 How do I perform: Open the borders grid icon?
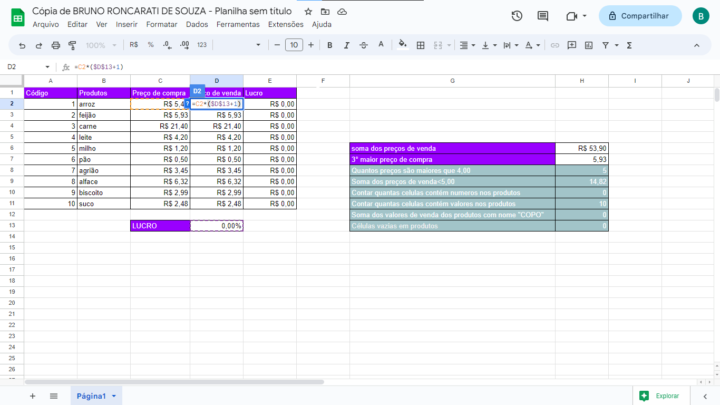[x=420, y=45]
